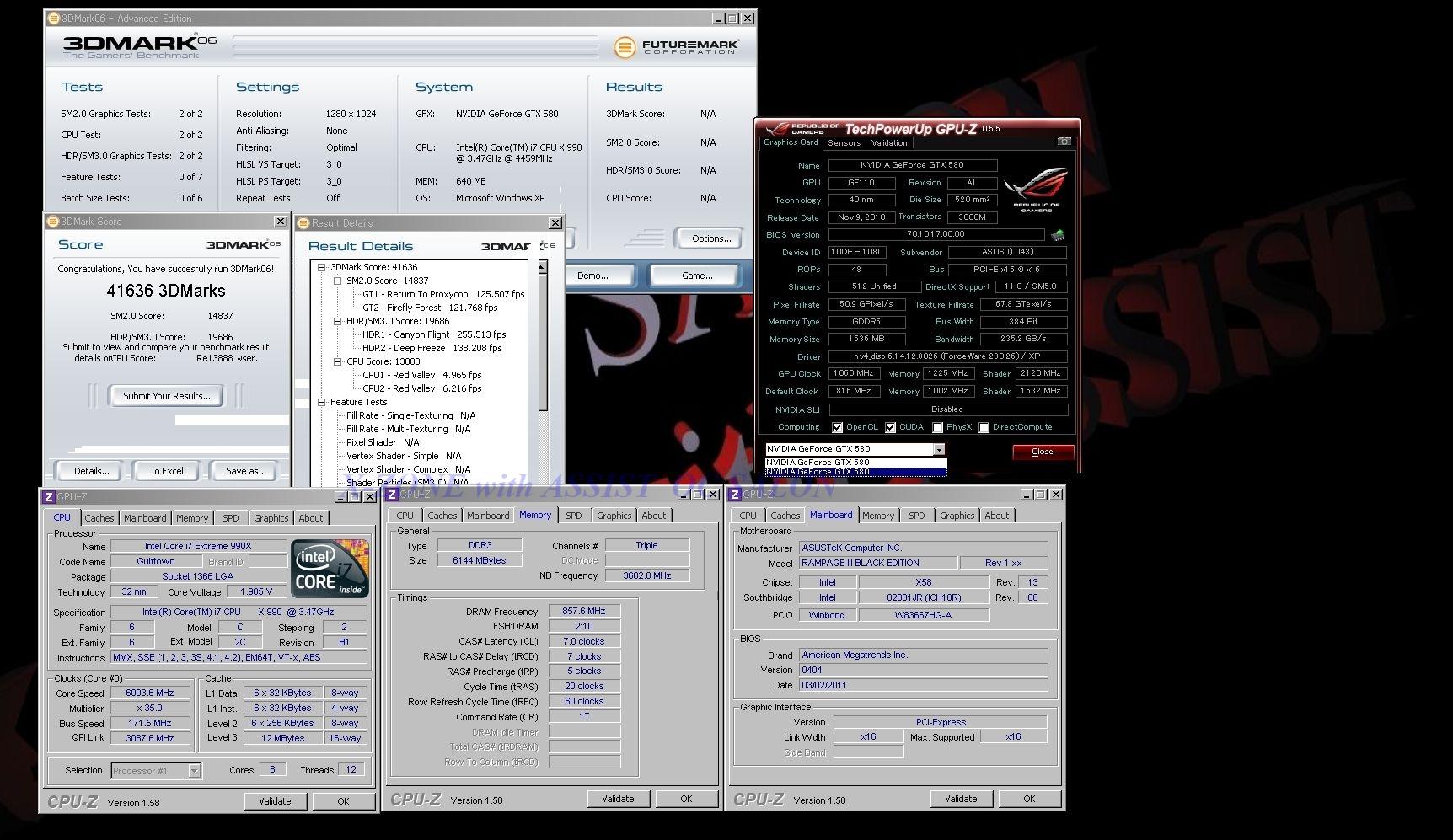The width and height of the screenshot is (1453, 840).
Task: Click the Save as button
Action: (245, 471)
